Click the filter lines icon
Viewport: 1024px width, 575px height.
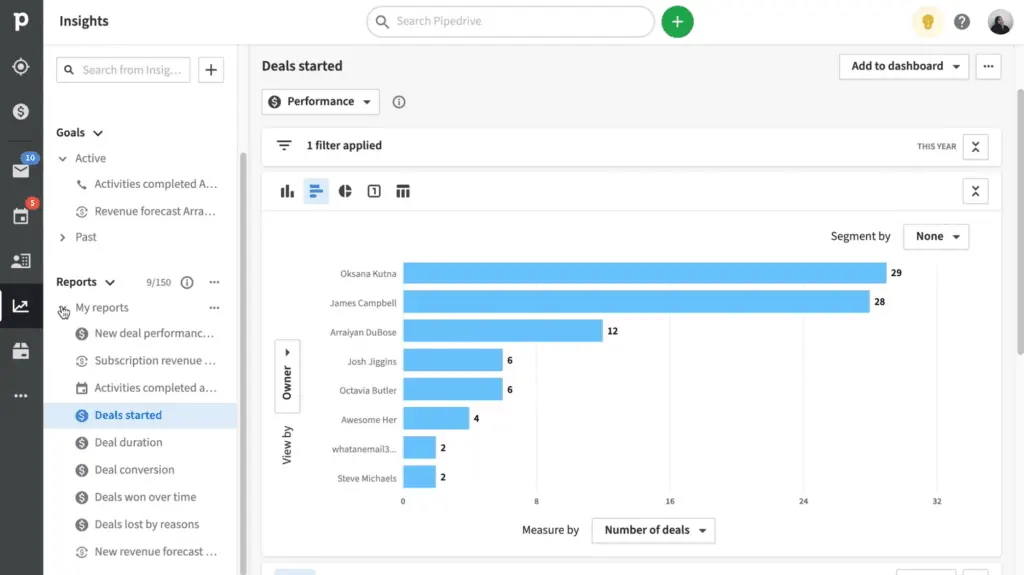point(283,146)
